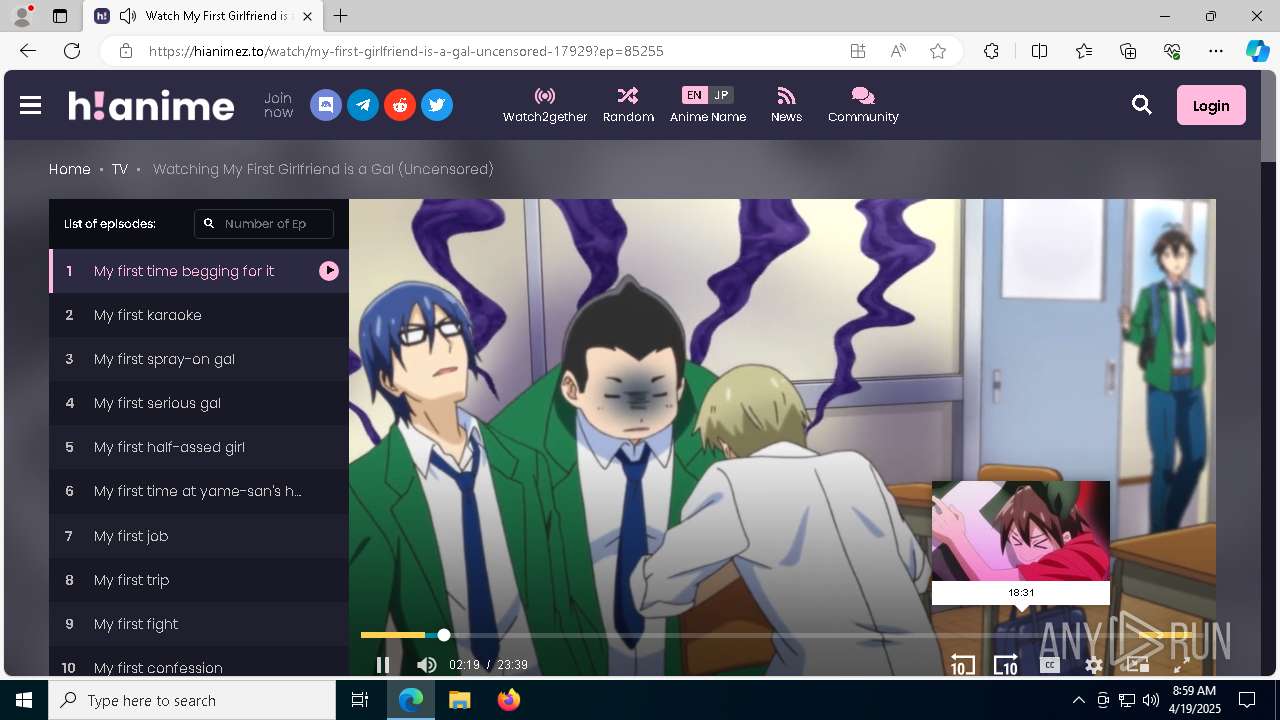Click the taskbar search box
The width and height of the screenshot is (1280, 720).
tap(192, 700)
